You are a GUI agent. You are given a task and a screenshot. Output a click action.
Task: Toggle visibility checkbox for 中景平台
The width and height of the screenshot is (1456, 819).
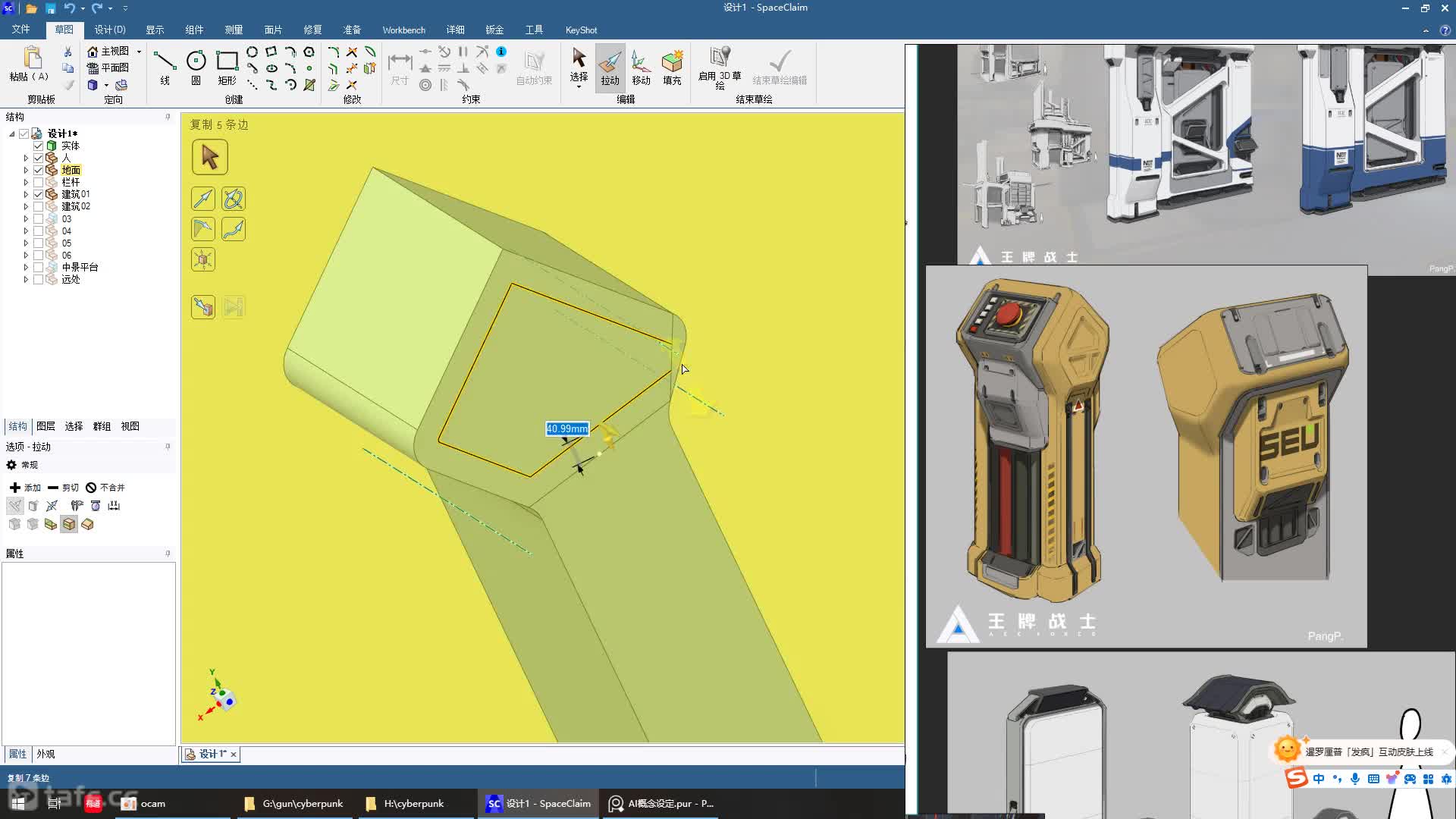(38, 267)
